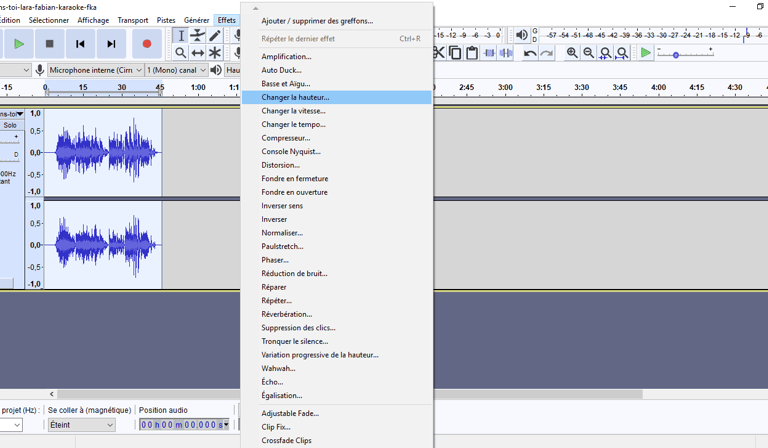This screenshot has height=448, width=768.
Task: Start recording with the red Record button
Action: 146,44
